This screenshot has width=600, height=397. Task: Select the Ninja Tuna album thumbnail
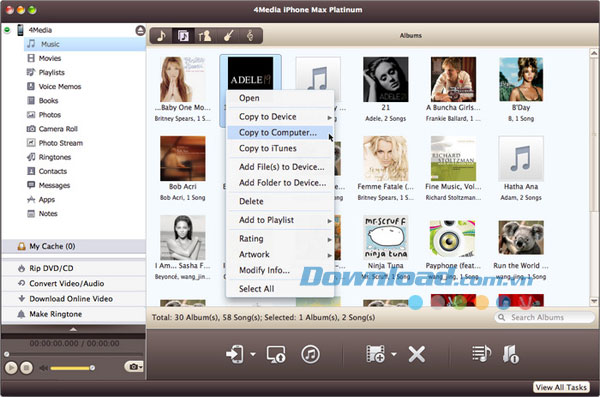pyautogui.click(x=385, y=238)
